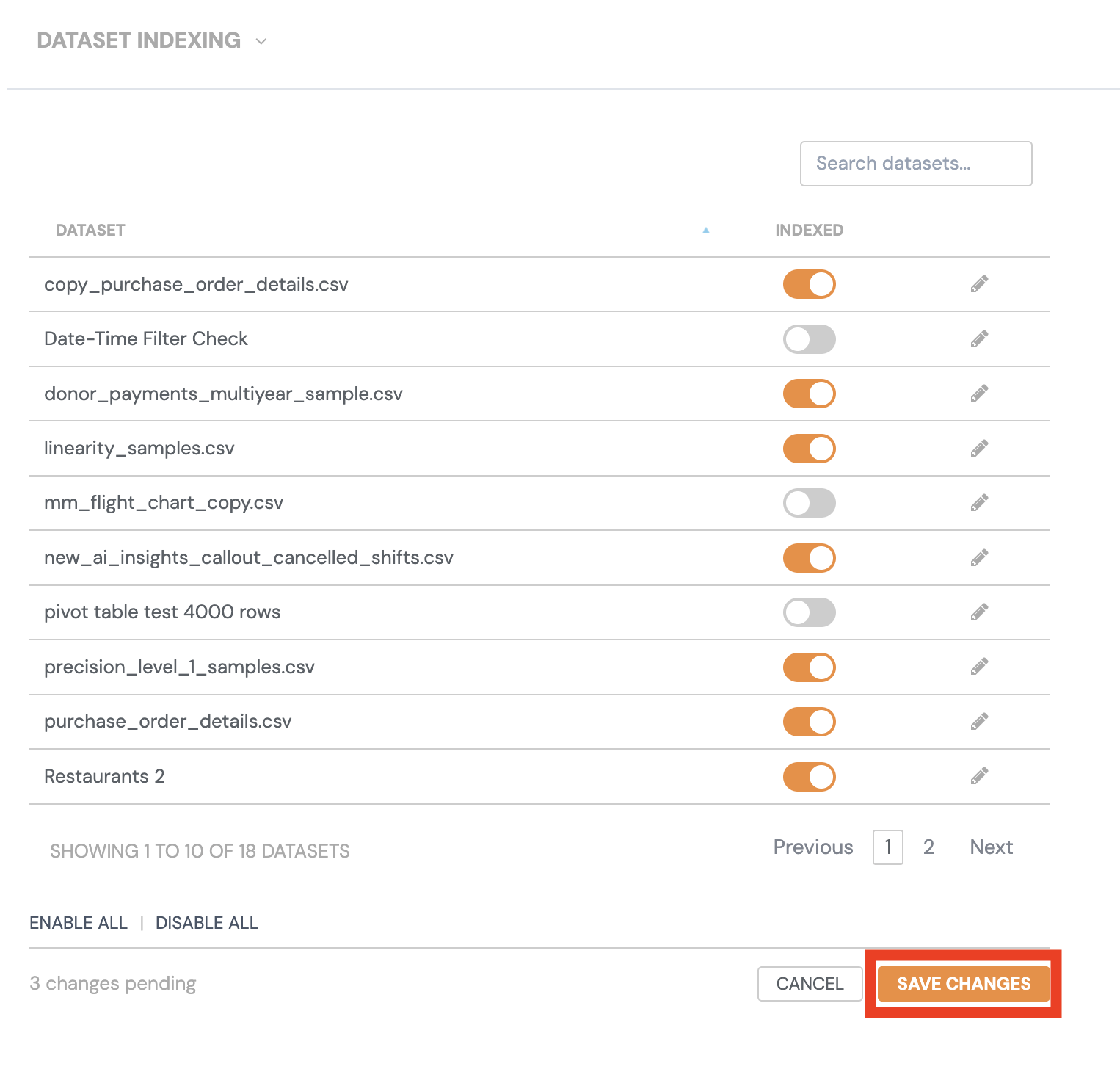Click pencil icon for Date-Time Filter Check
Viewport: 1120px width, 1072px height.
coord(979,339)
